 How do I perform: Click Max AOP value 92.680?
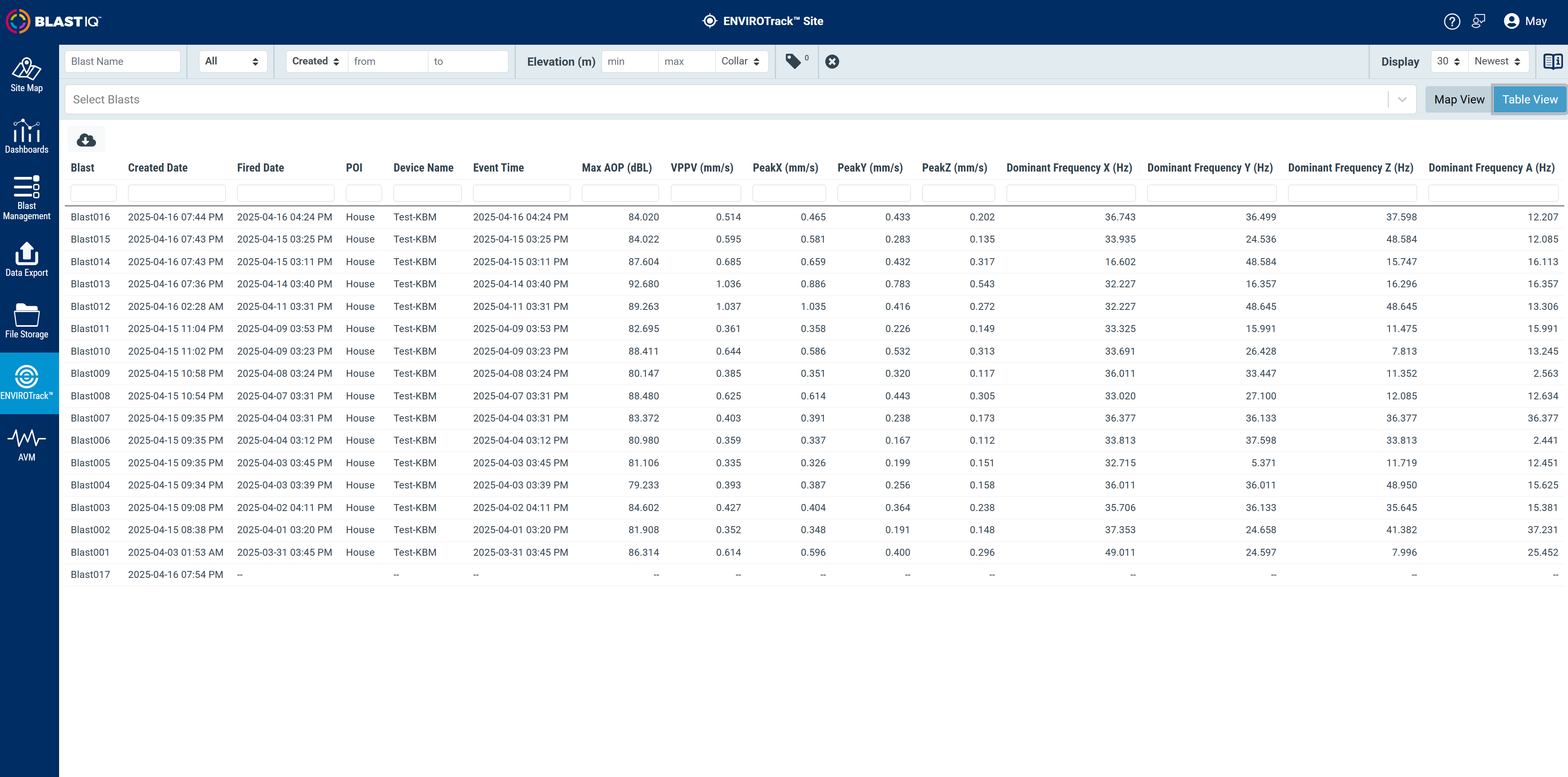(643, 284)
